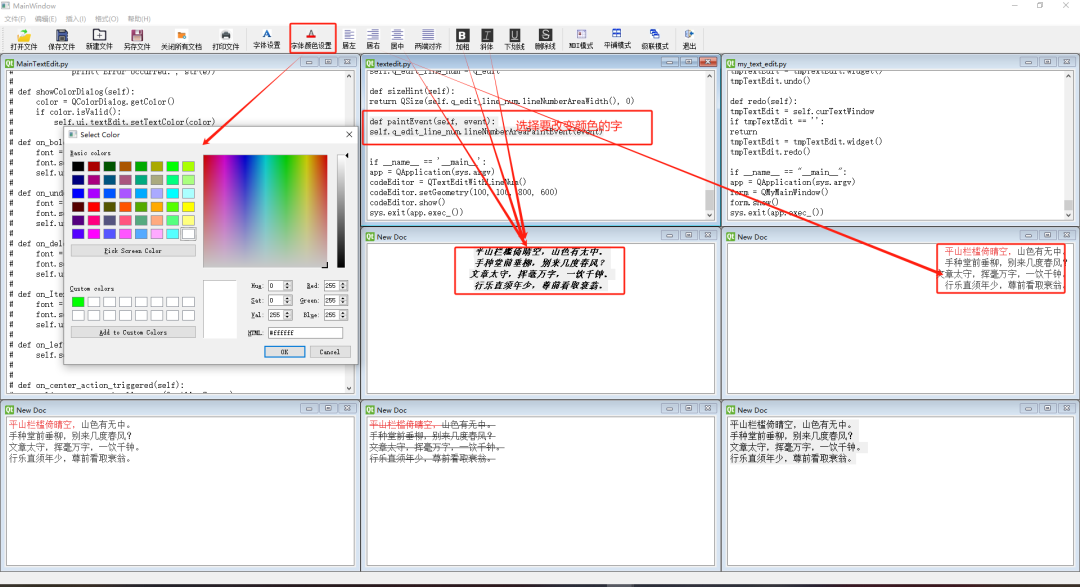Click the 打印文件 (print file) toolbar icon

pyautogui.click(x=225, y=39)
